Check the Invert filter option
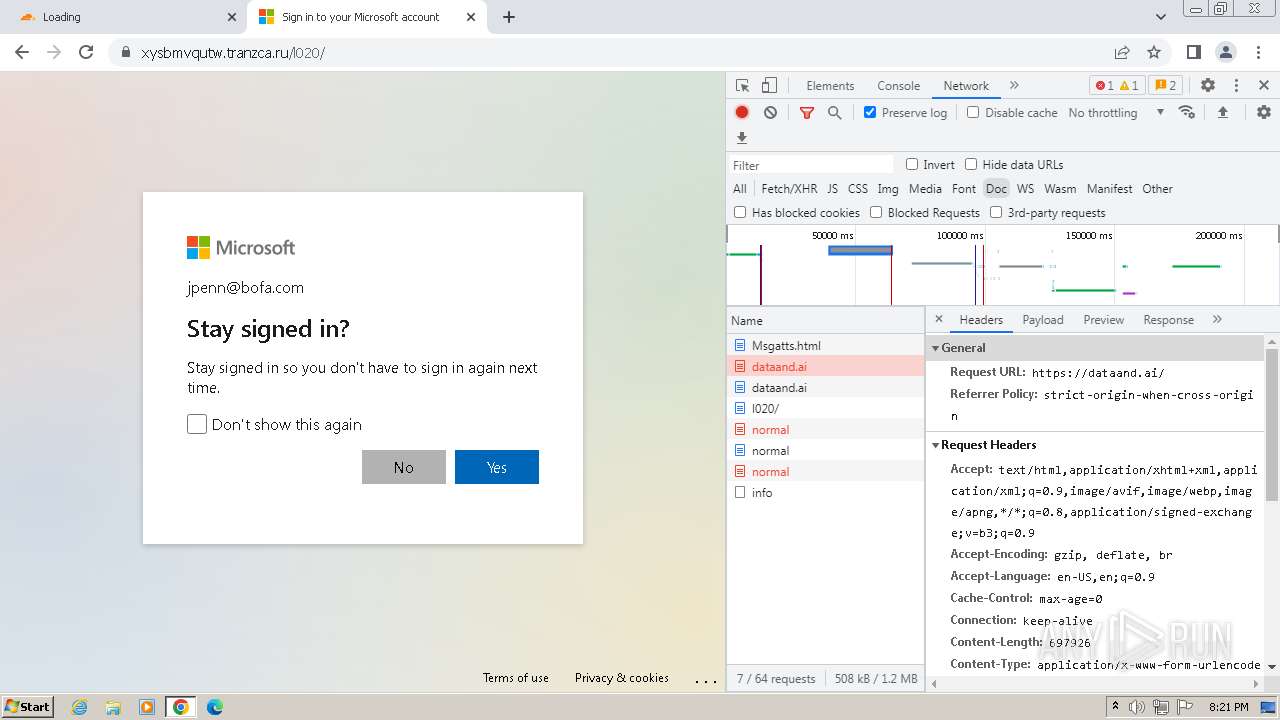The image size is (1280, 720). coord(912,164)
